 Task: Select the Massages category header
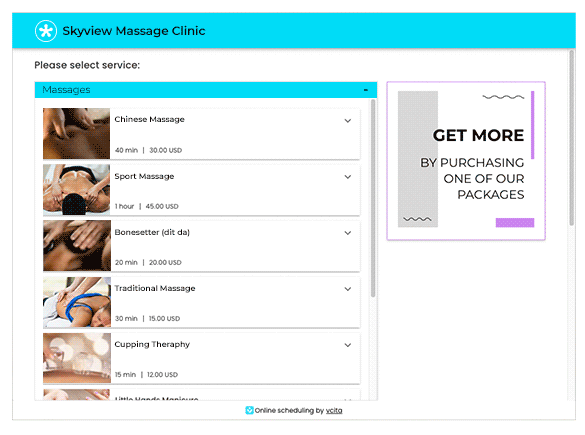[x=206, y=90]
